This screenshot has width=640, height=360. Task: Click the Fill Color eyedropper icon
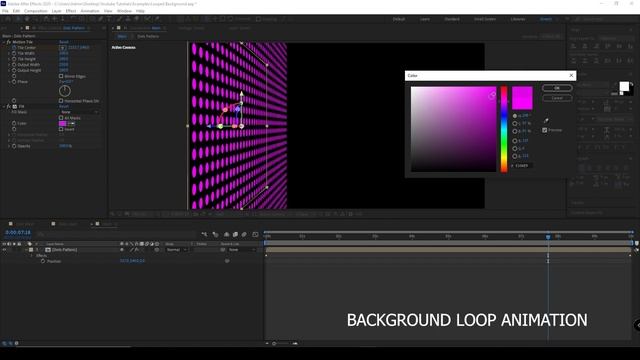click(71, 123)
